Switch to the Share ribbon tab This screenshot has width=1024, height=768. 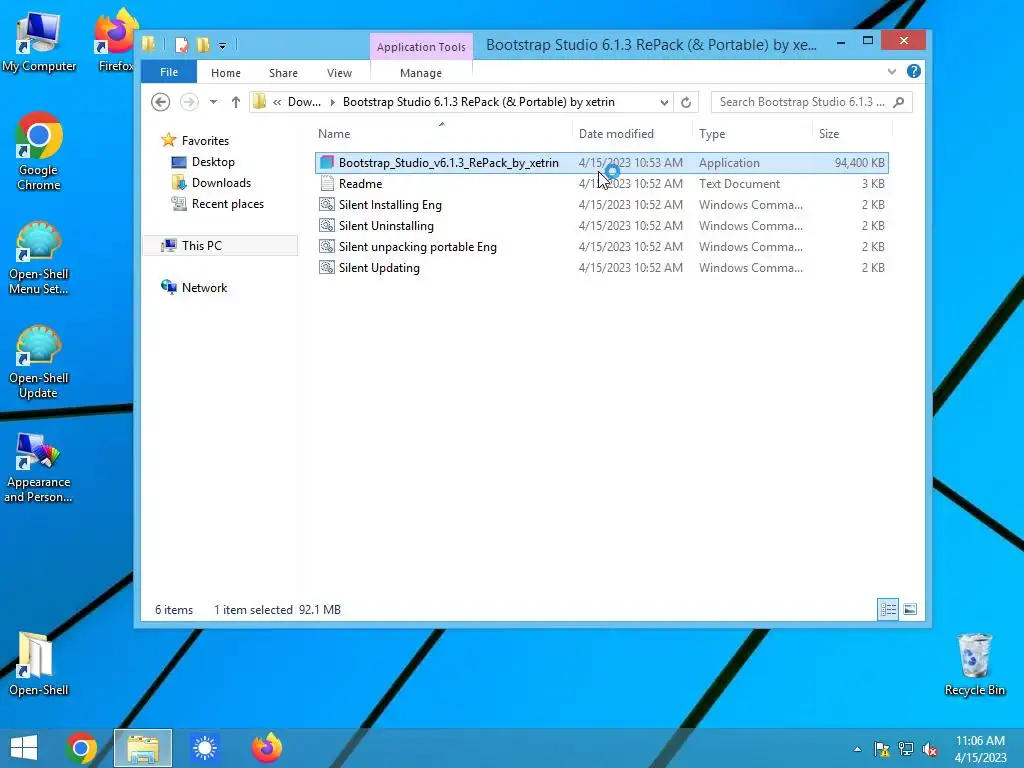[283, 73]
